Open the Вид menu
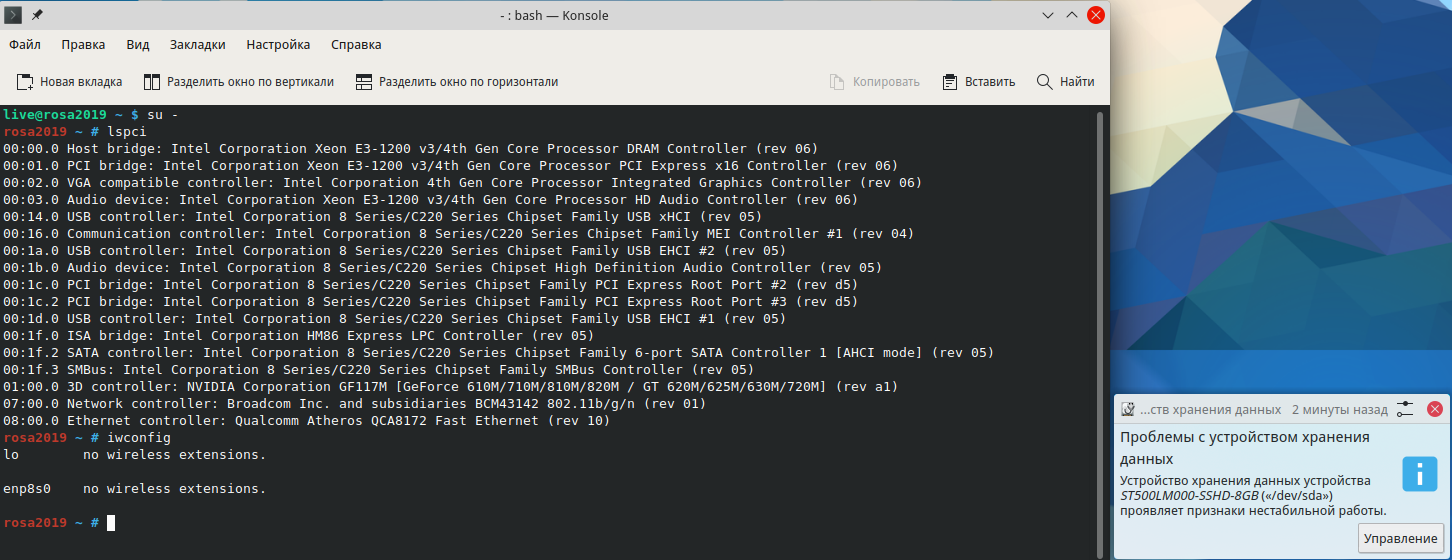 [138, 45]
